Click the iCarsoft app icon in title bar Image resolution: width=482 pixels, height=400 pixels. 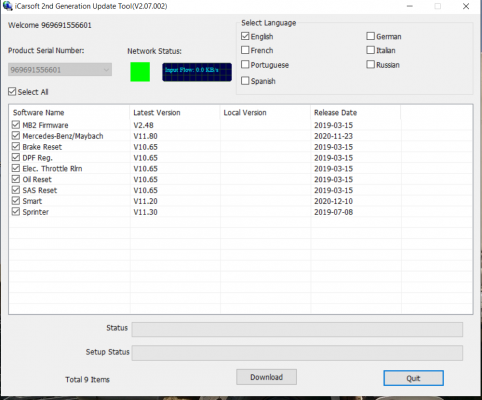(7, 6)
